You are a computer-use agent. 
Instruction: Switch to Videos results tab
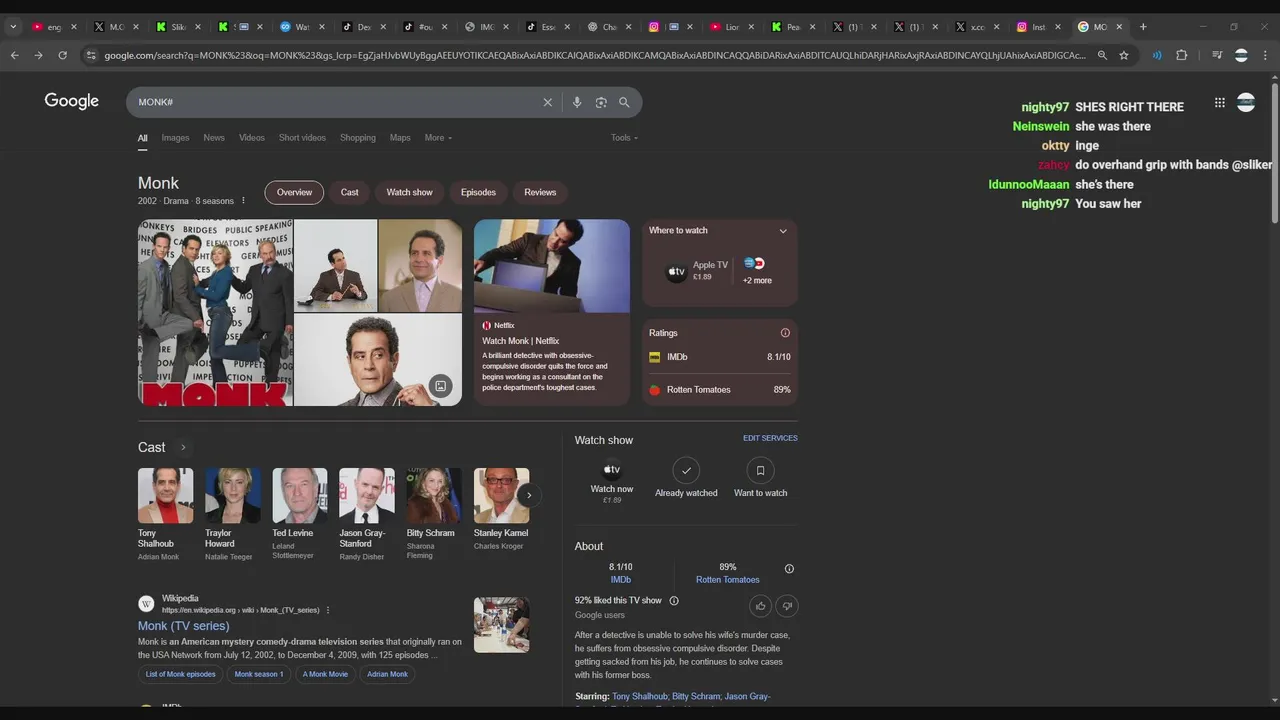(x=252, y=138)
